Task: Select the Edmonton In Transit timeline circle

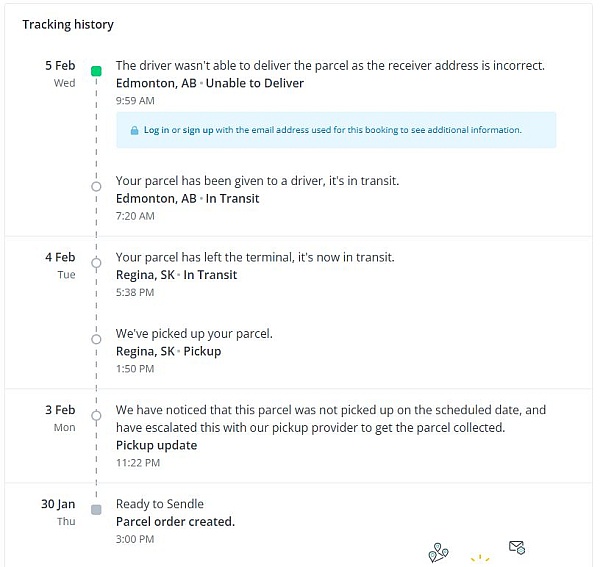Action: (x=96, y=186)
